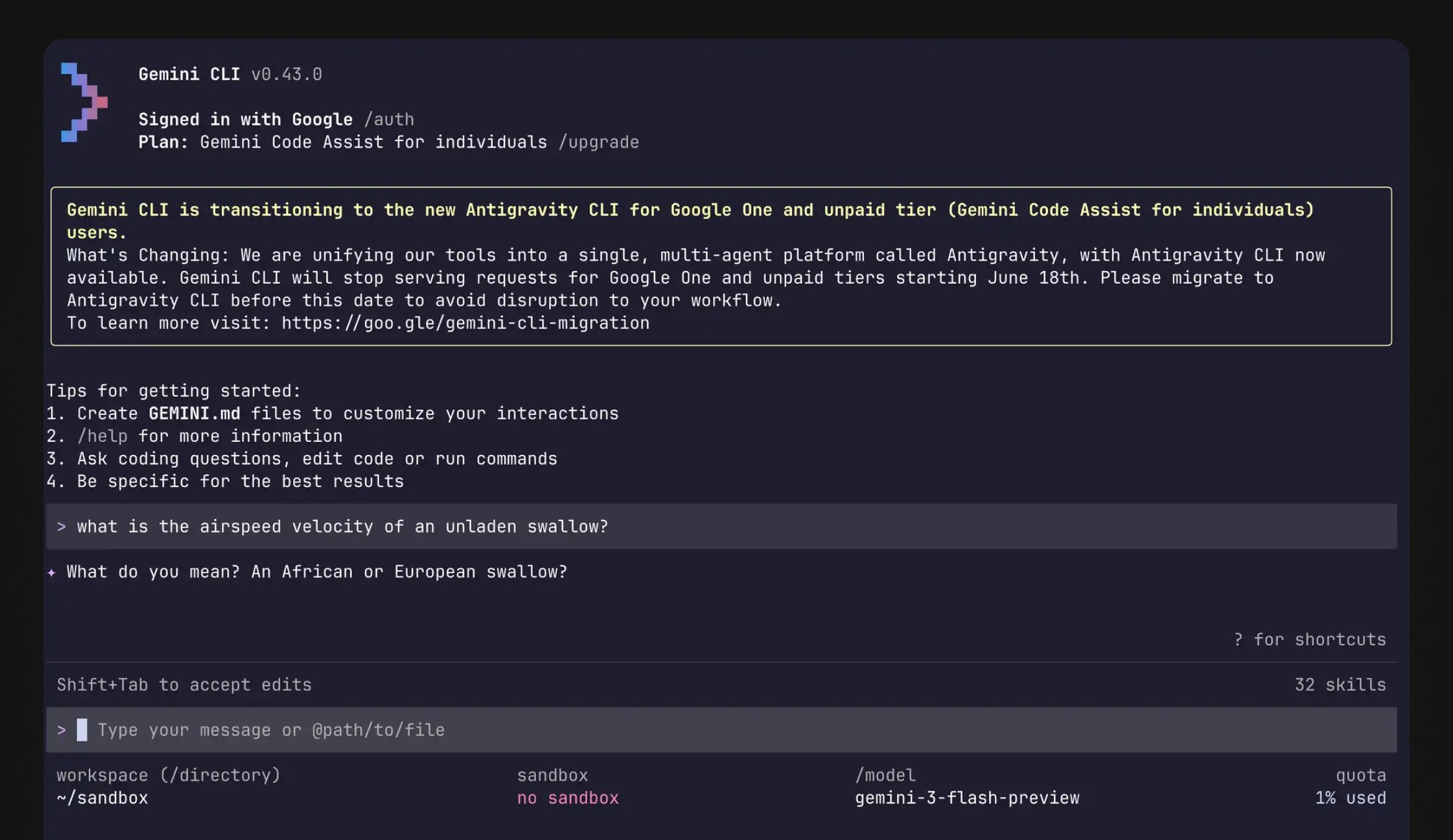Click 'Gemini Code Assist for individuals' plan text

[373, 142]
